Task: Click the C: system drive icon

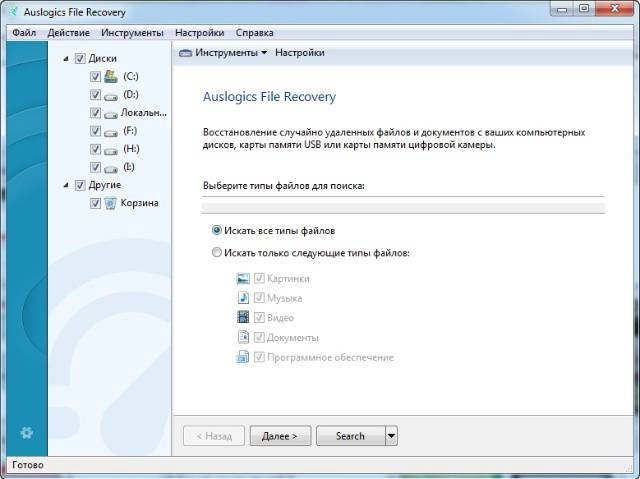Action: [x=111, y=76]
